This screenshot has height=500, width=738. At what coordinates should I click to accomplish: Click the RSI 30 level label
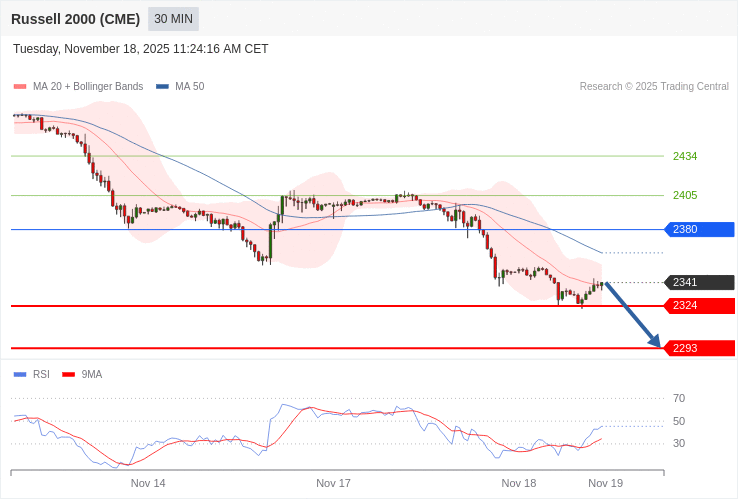coord(679,443)
